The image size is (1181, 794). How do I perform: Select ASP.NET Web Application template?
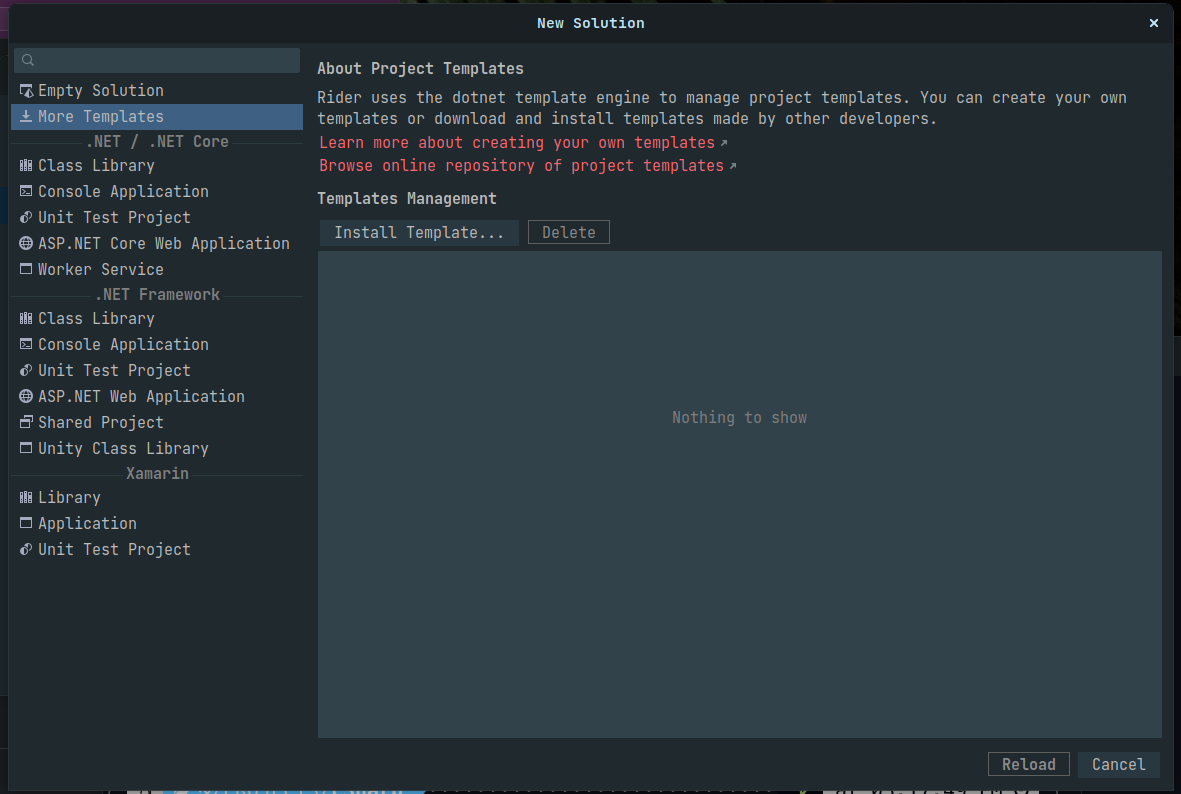[157, 396]
